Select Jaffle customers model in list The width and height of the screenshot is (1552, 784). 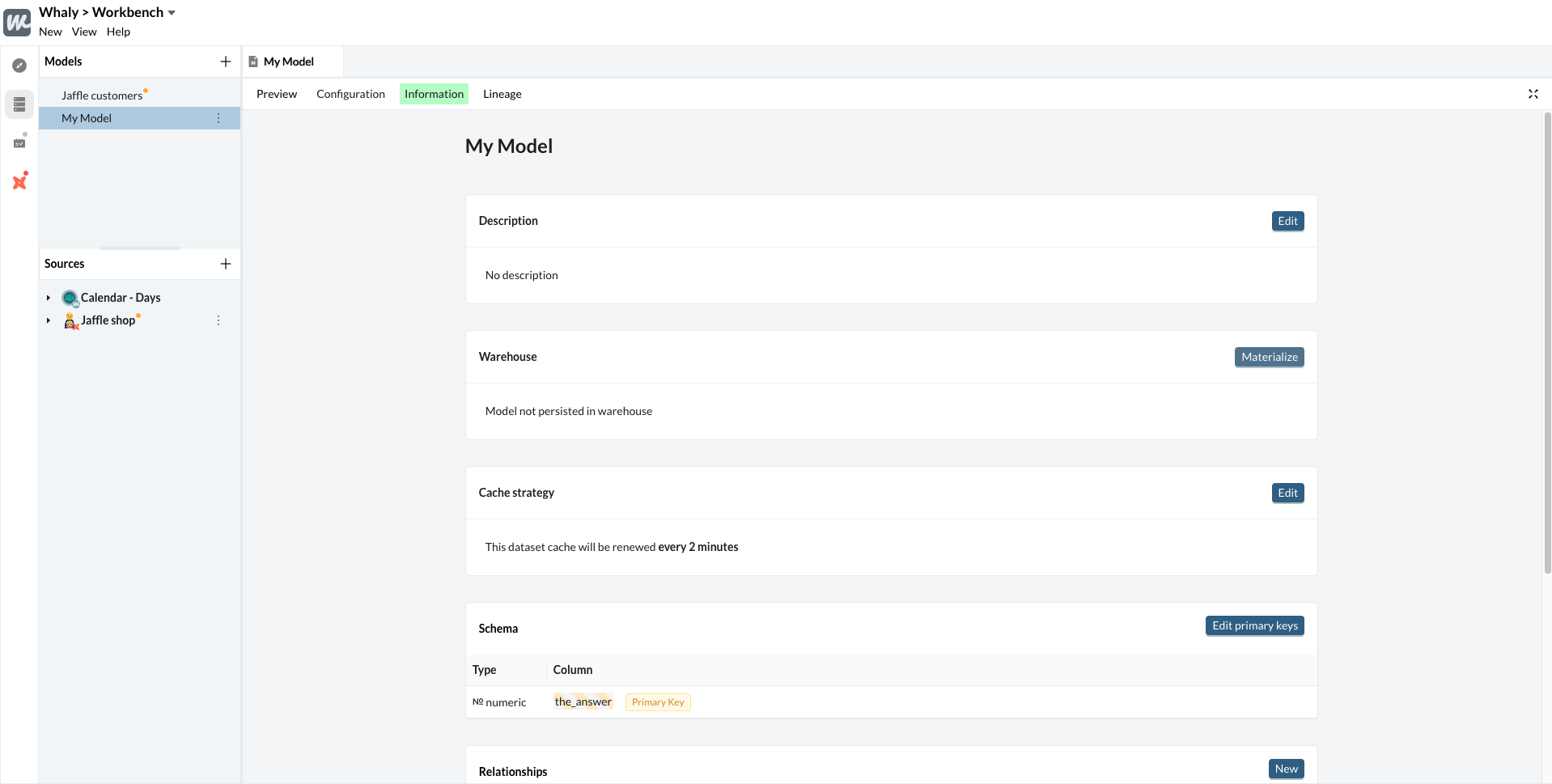point(102,95)
